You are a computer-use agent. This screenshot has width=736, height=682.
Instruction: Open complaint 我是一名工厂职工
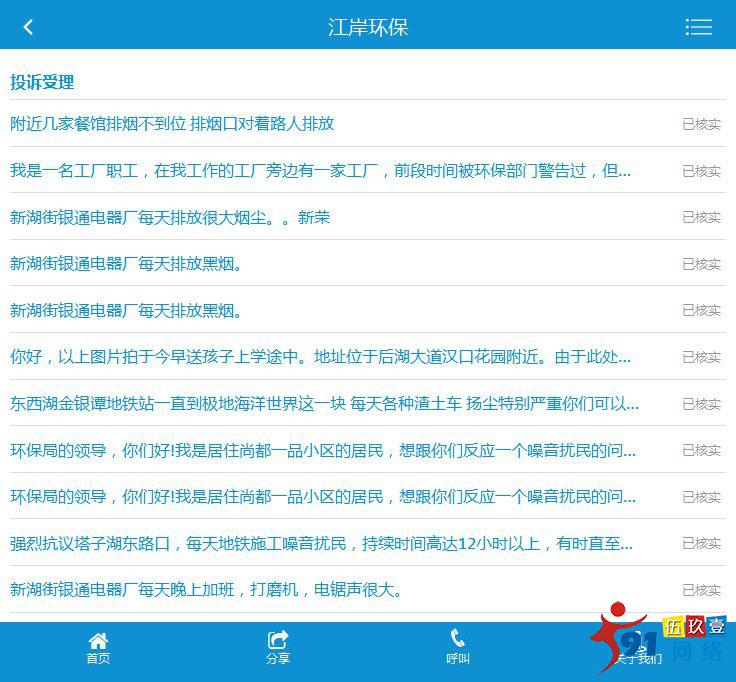pos(320,170)
